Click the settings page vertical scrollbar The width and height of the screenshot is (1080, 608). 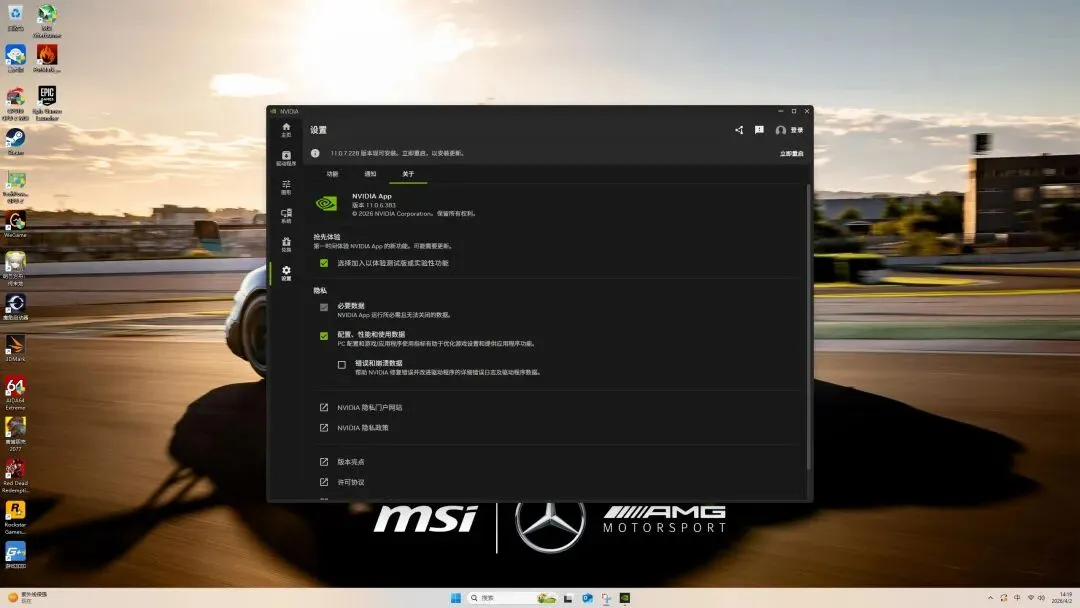(808, 327)
